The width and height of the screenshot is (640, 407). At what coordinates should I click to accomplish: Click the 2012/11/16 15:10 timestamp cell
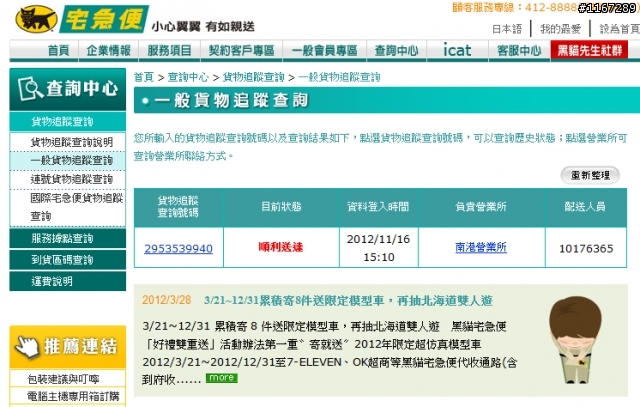[x=378, y=248]
